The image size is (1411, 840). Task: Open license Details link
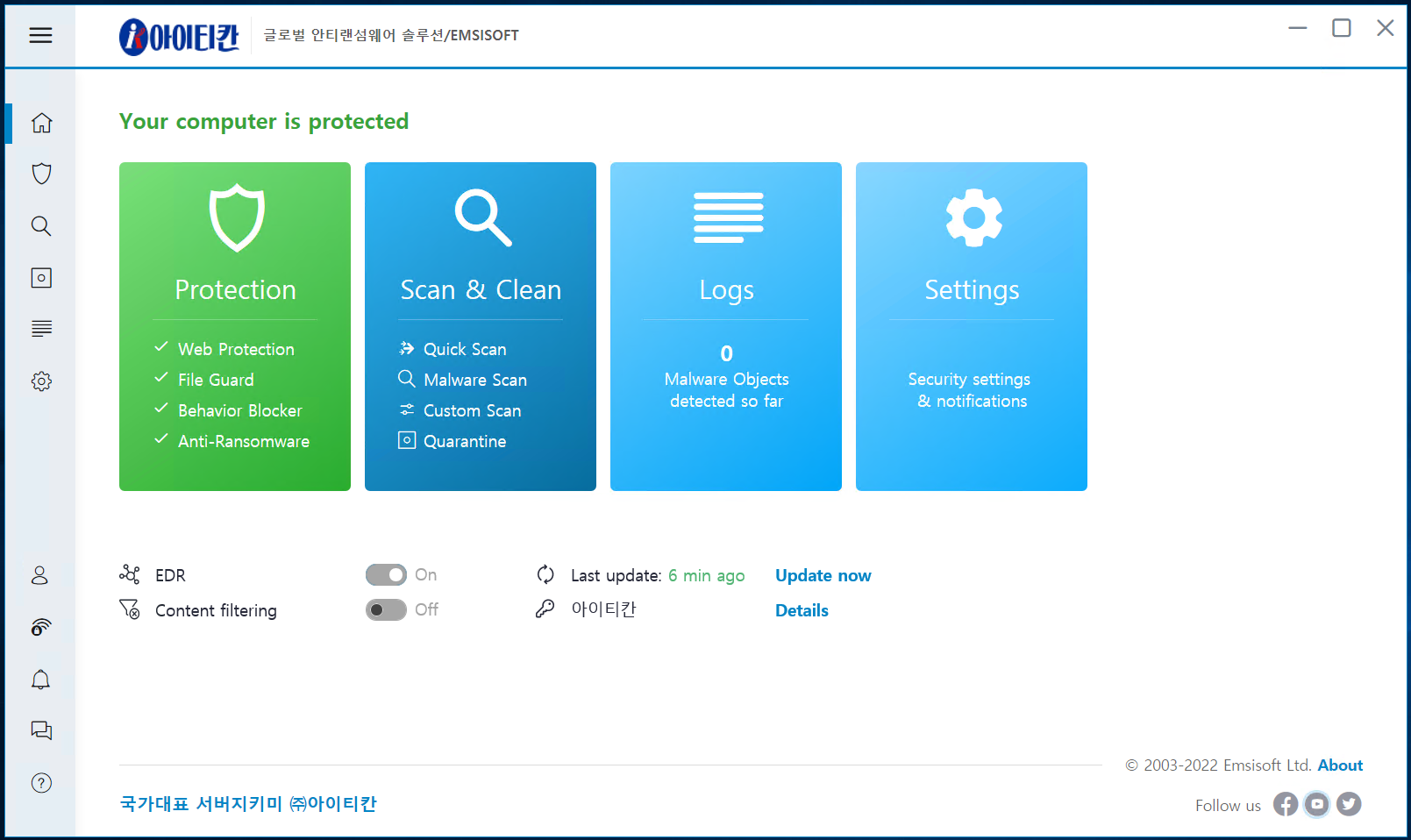coord(802,610)
